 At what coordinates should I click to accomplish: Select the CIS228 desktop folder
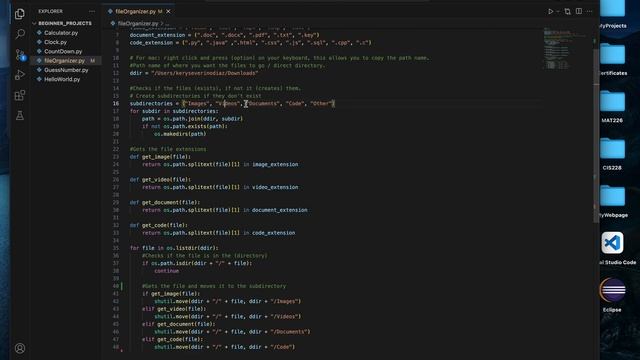(x=612, y=154)
